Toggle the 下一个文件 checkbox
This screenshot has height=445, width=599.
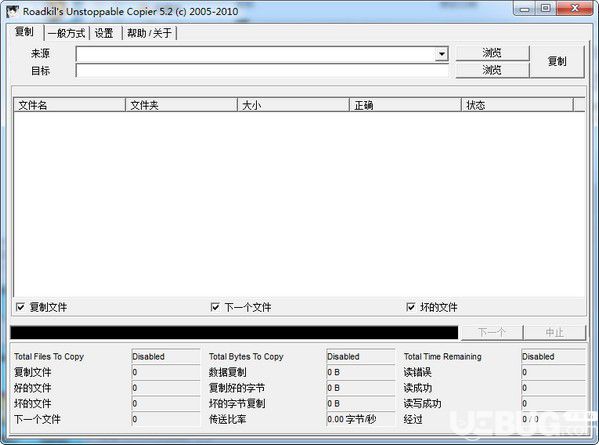[x=215, y=307]
